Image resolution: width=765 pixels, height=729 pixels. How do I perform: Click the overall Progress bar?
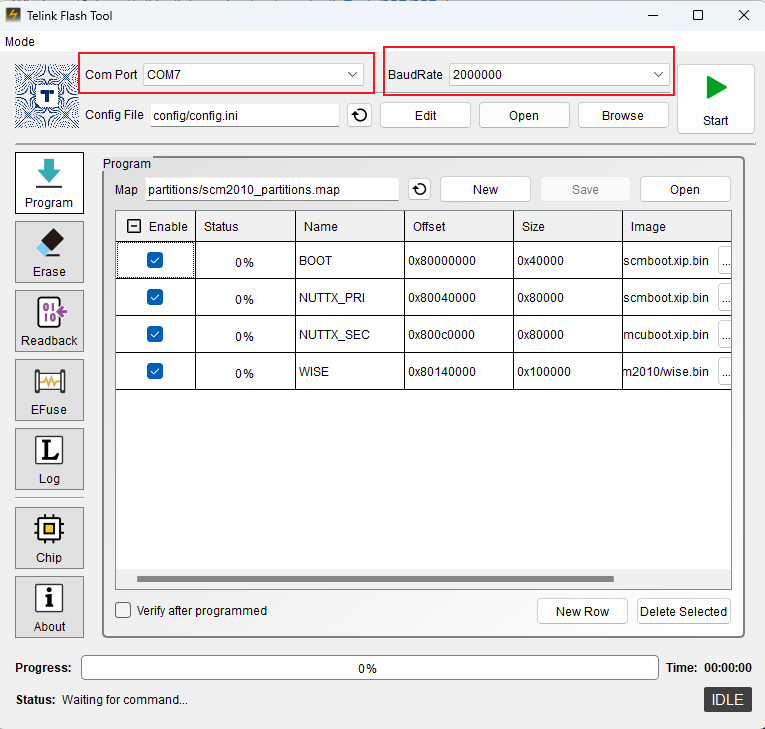pos(370,668)
